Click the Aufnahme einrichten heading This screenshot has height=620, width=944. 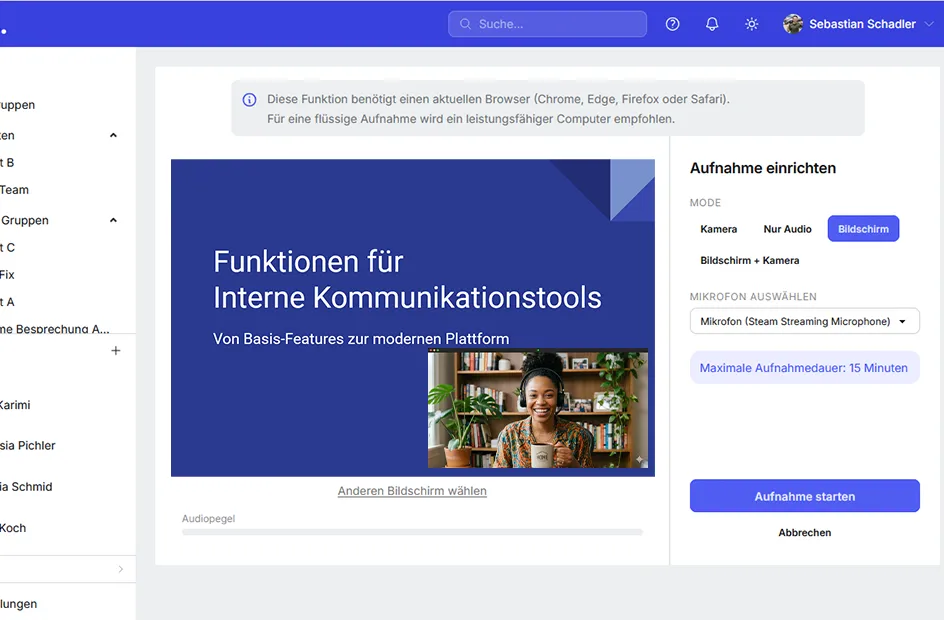763,168
